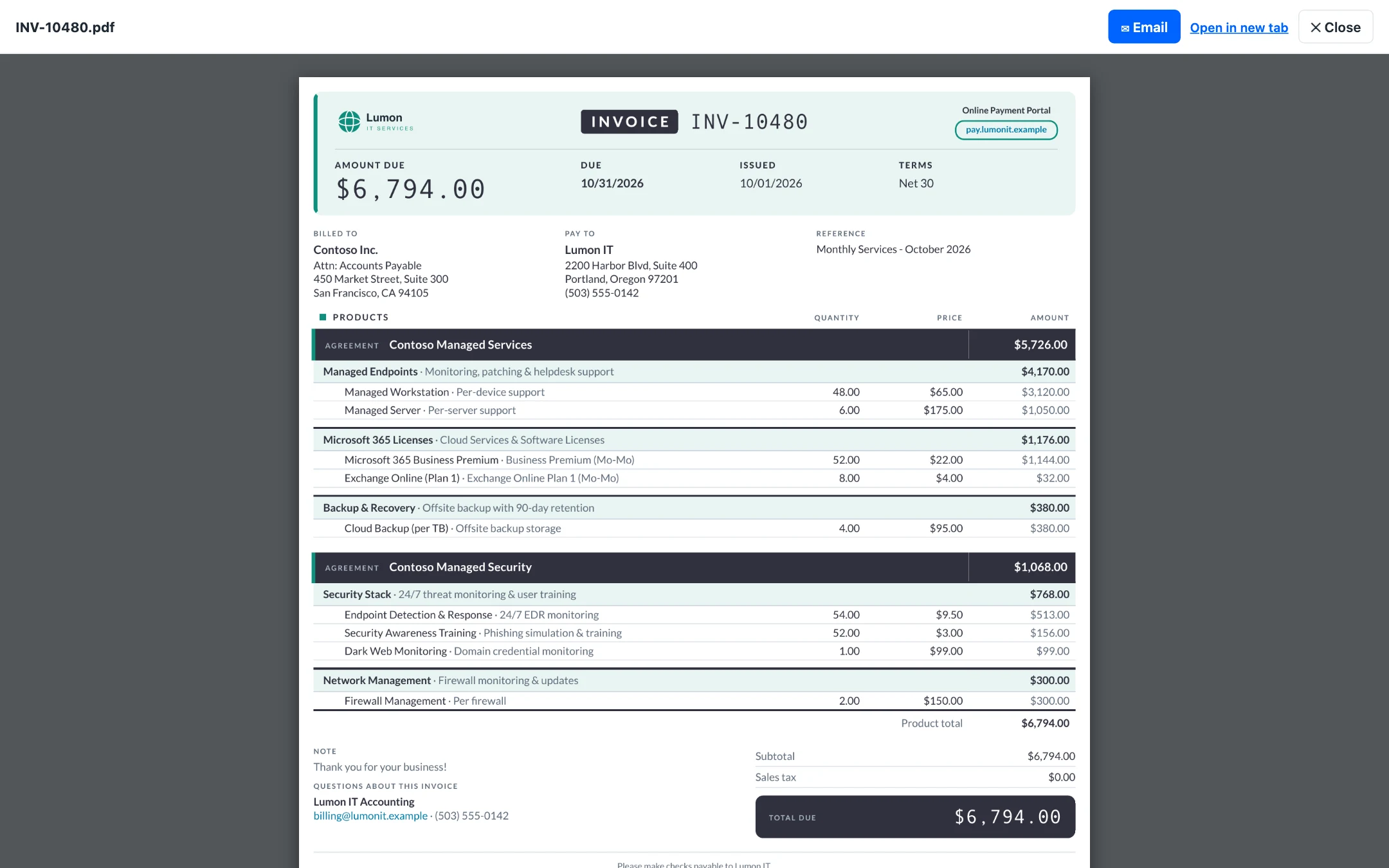The image size is (1389, 868).
Task: Open invoice in new tab link
Action: click(1239, 28)
